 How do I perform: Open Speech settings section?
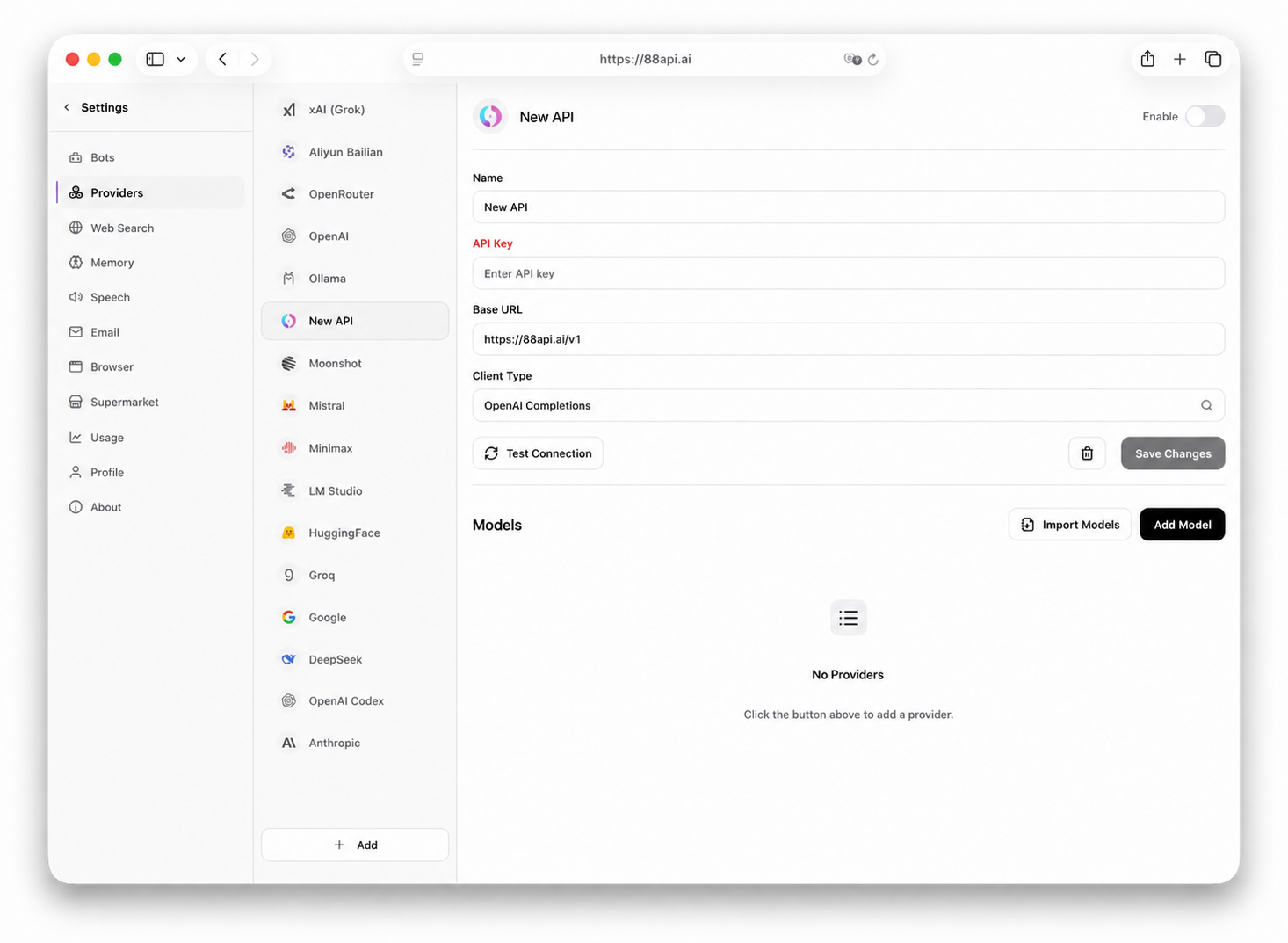click(x=150, y=298)
